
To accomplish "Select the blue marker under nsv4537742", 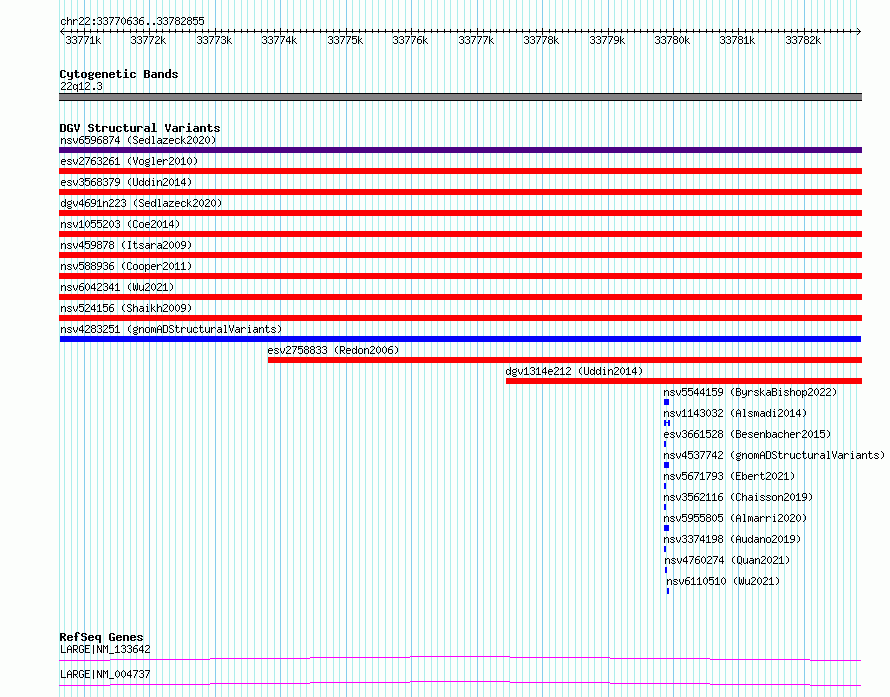I will pos(666,465).
